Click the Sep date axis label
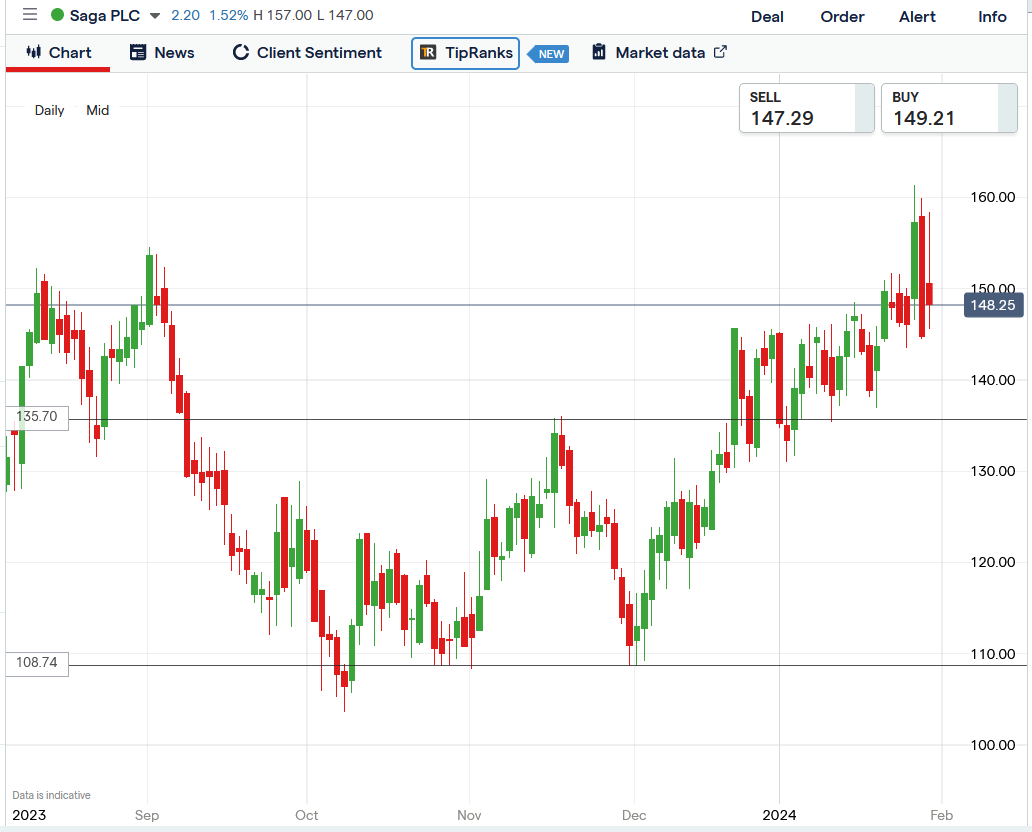 tap(147, 815)
